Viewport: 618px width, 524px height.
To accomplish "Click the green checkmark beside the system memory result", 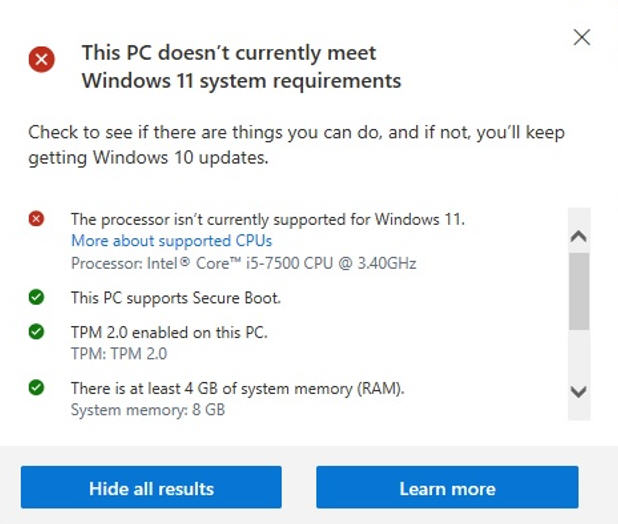I will click(x=37, y=387).
